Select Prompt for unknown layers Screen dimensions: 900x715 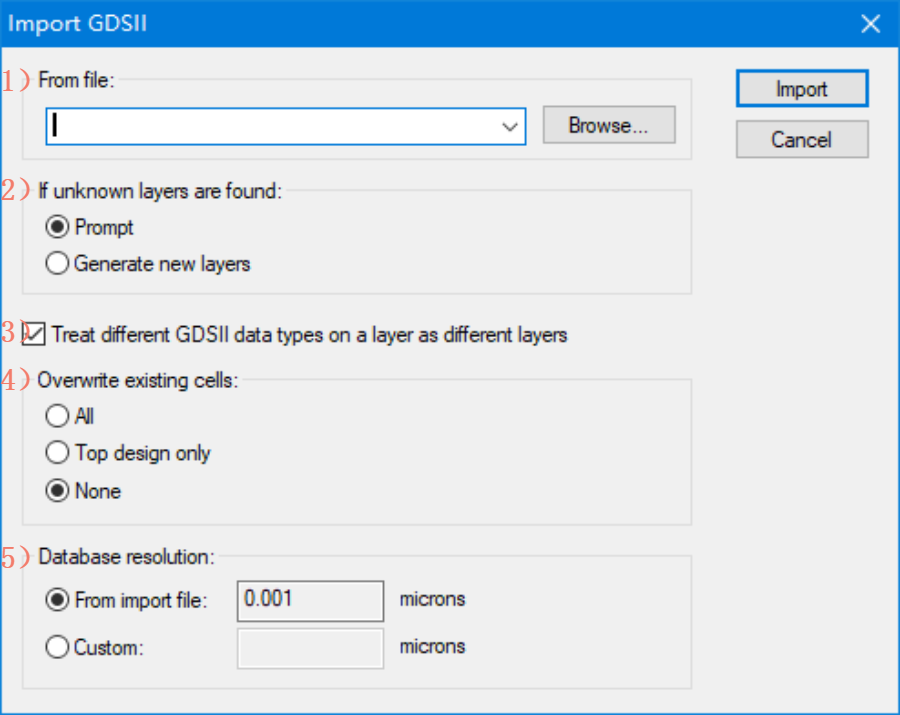[x=58, y=228]
